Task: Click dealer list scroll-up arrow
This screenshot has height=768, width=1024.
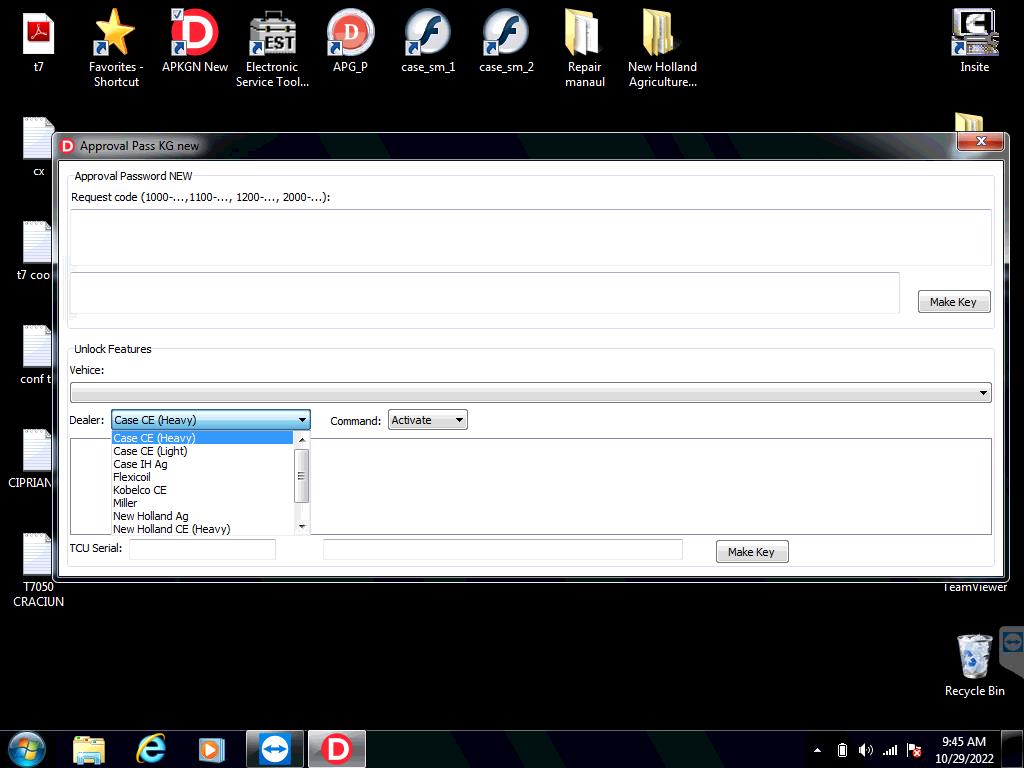Action: pyautogui.click(x=302, y=440)
